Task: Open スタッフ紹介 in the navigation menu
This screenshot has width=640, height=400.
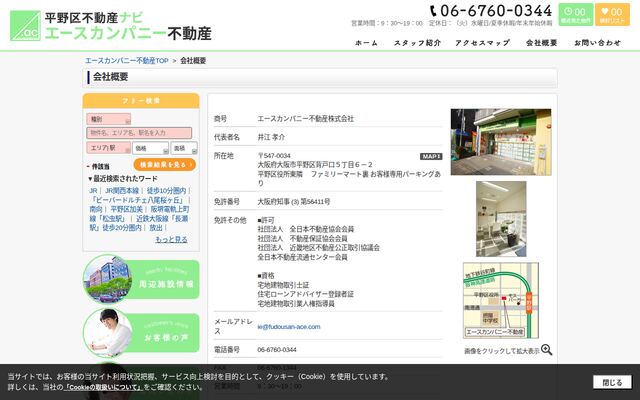Action: (417, 43)
